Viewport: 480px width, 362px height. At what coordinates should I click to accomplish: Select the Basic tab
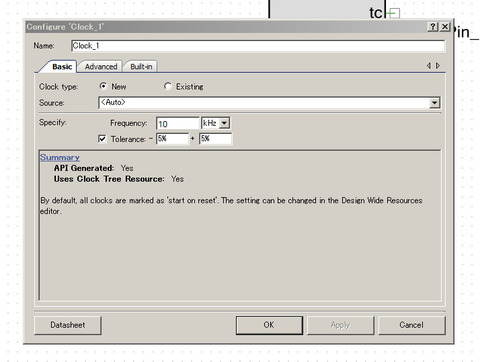coord(62,67)
